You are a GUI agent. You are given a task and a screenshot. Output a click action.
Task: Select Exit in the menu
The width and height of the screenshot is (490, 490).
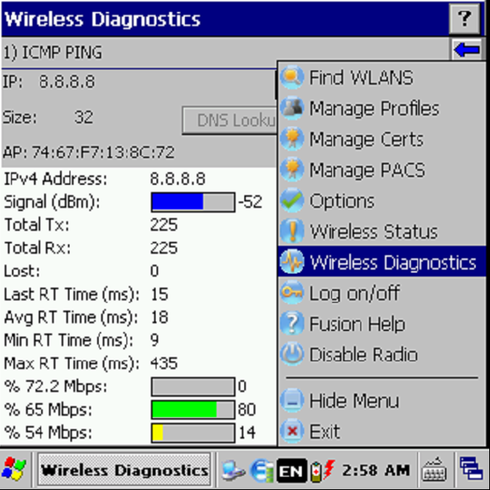pyautogui.click(x=382, y=431)
